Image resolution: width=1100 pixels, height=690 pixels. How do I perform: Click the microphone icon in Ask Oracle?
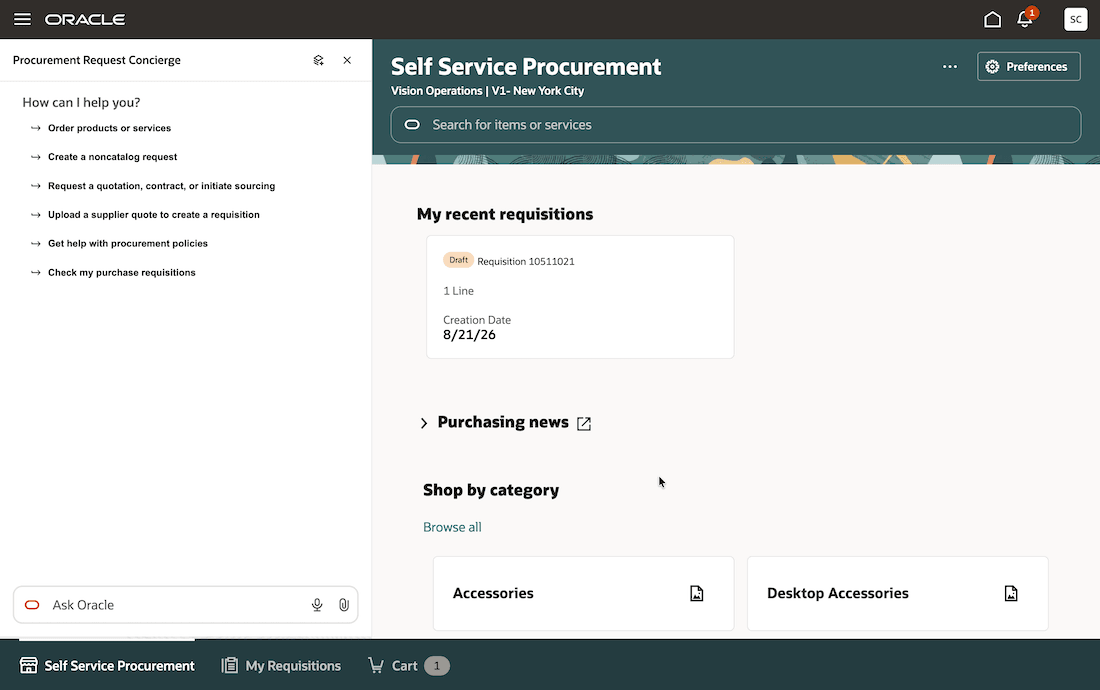coord(317,604)
